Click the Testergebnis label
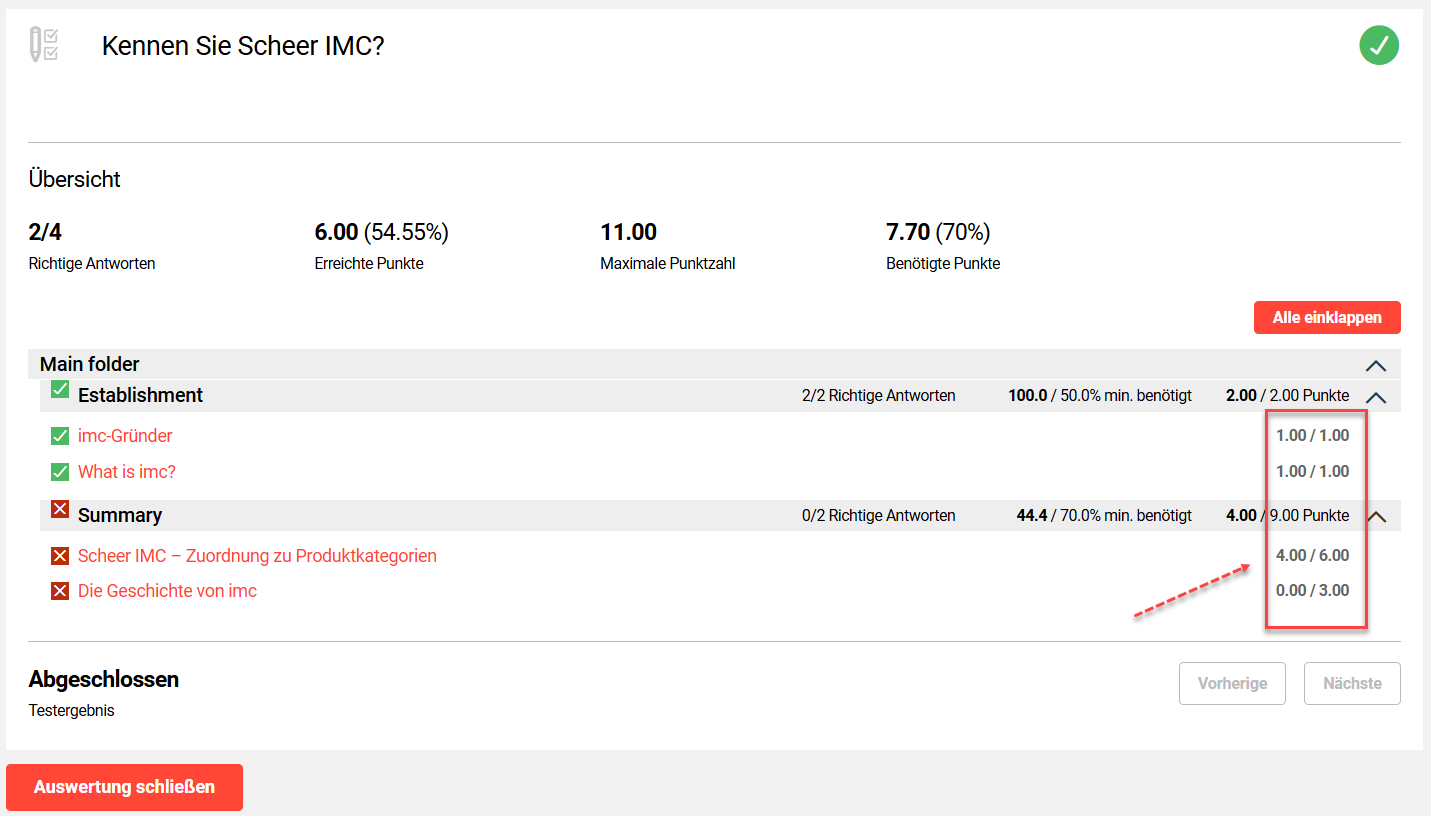This screenshot has width=1431, height=816. [x=72, y=711]
